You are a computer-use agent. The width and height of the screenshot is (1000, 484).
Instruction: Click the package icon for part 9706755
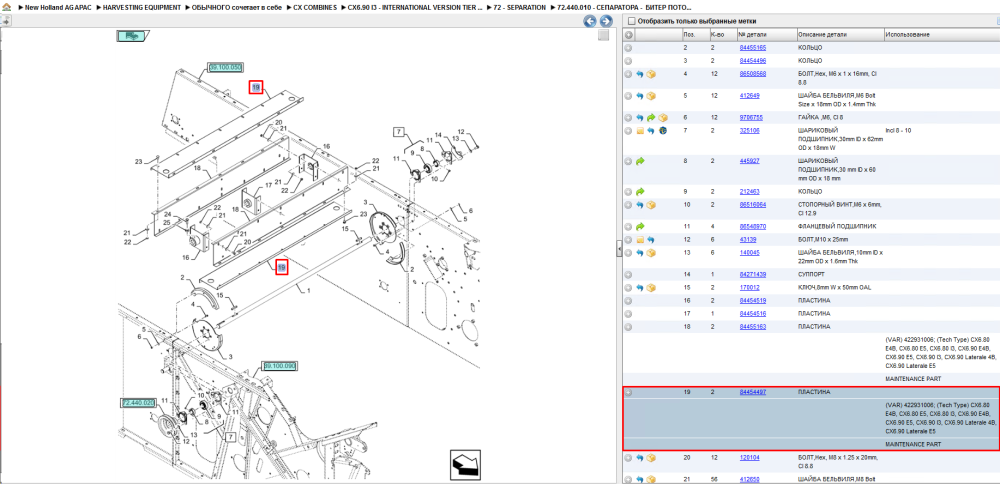[663, 118]
